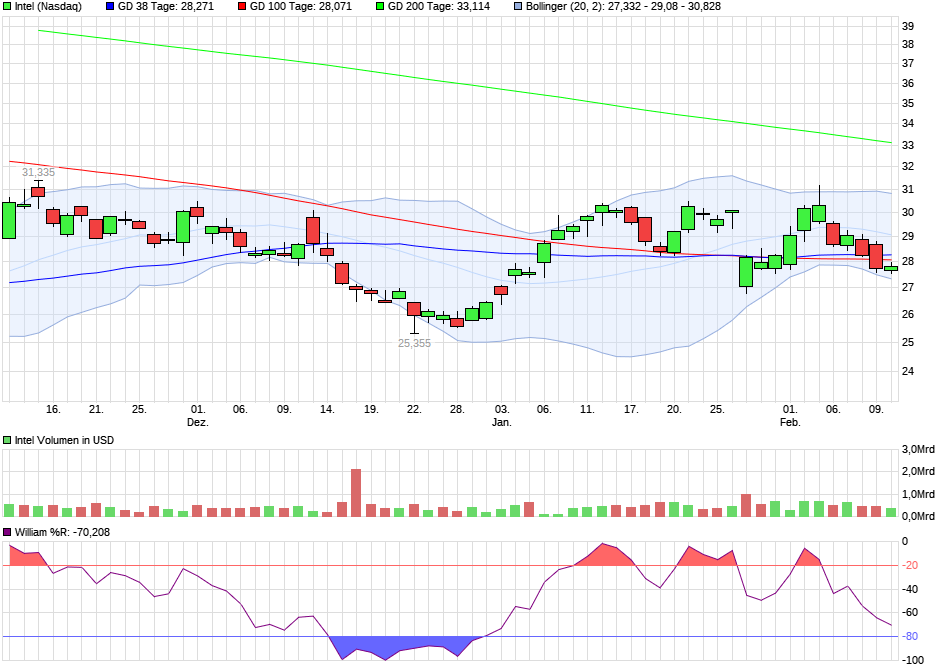Screen dimensions: 940x670
Task: Click the 'Jan.' month label
Action: pos(502,422)
